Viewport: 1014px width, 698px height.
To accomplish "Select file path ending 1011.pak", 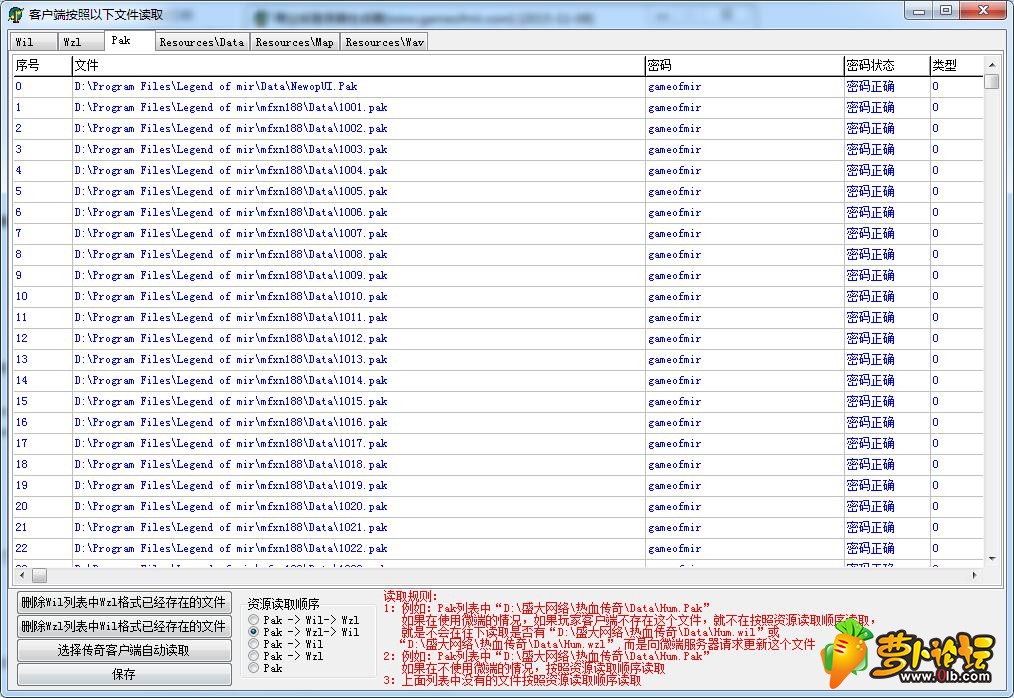I will click(x=230, y=318).
